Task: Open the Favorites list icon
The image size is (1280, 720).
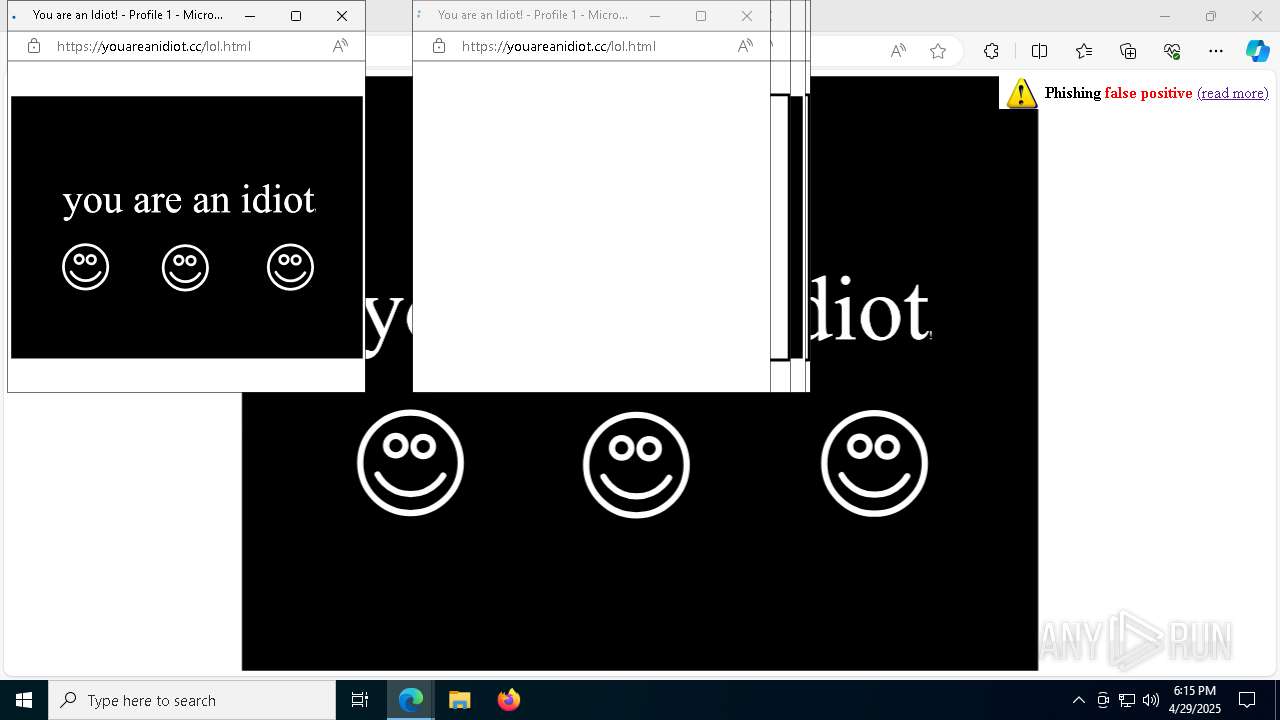Action: [1084, 51]
